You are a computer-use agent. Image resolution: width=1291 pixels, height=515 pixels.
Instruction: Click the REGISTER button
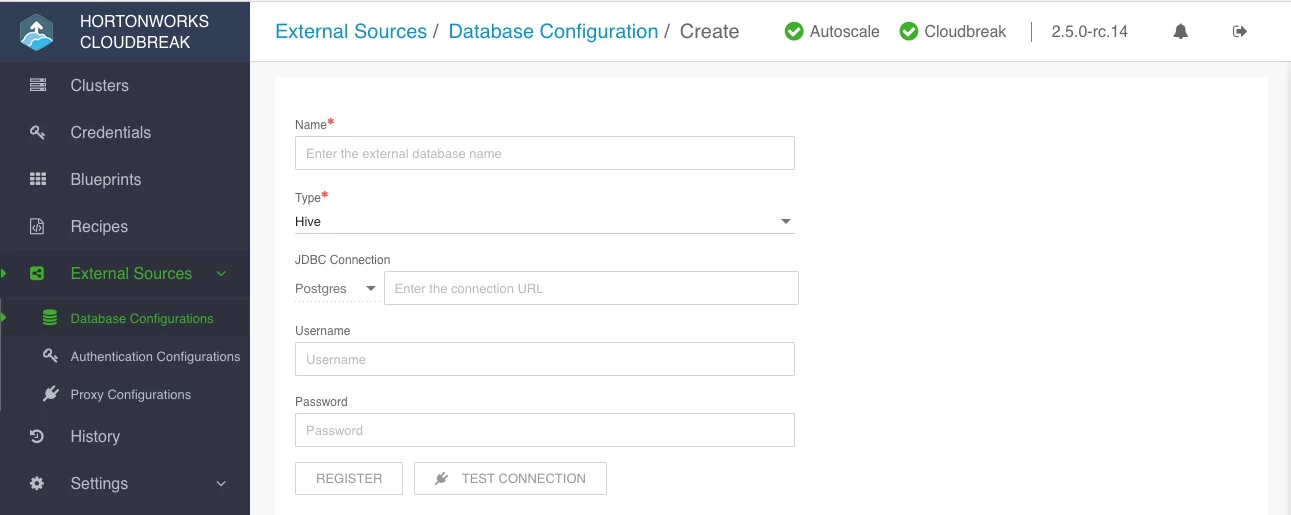click(x=349, y=478)
